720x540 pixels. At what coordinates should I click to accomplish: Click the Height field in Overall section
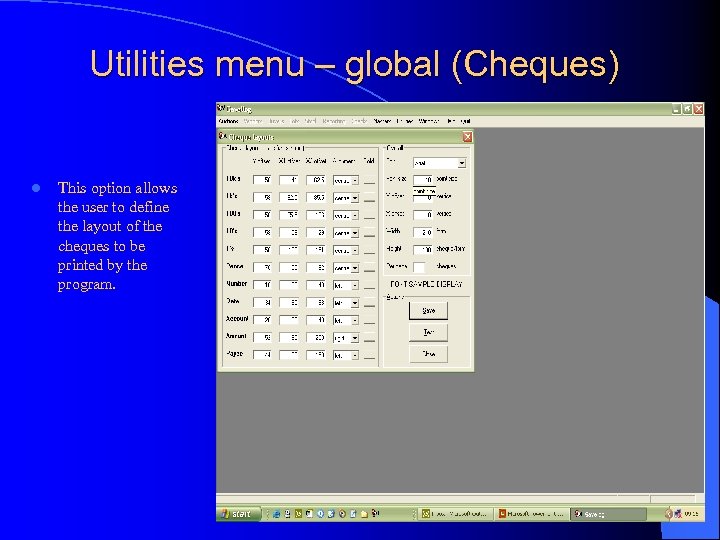pyautogui.click(x=423, y=249)
